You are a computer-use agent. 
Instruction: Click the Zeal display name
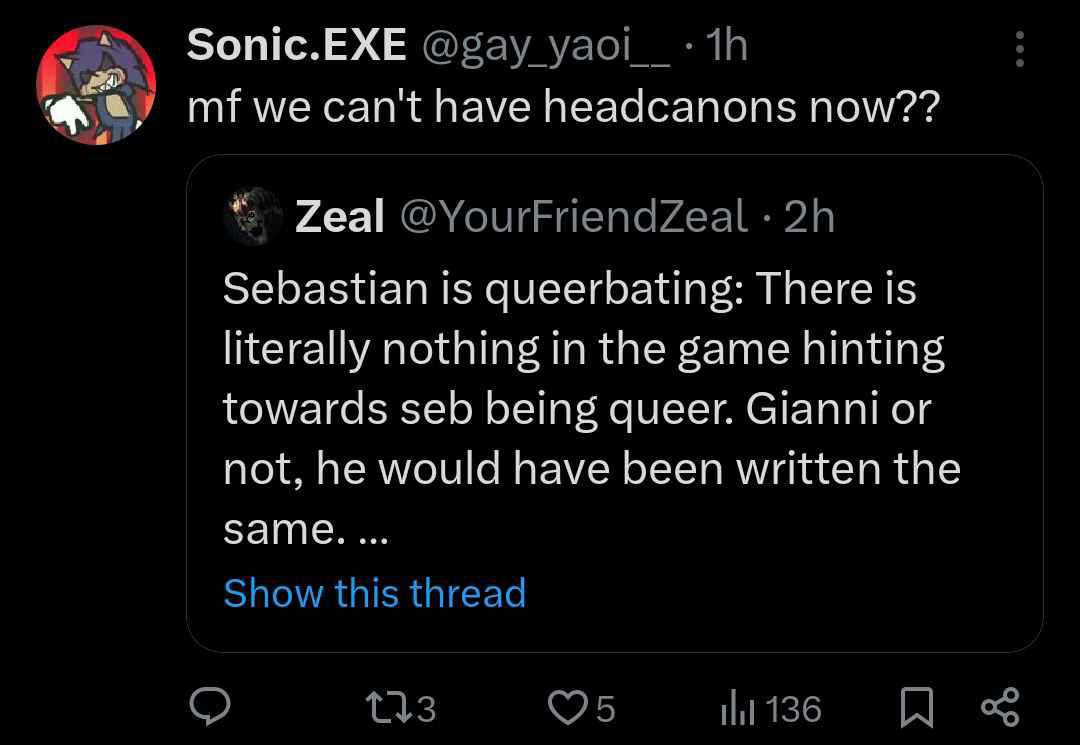coord(339,216)
